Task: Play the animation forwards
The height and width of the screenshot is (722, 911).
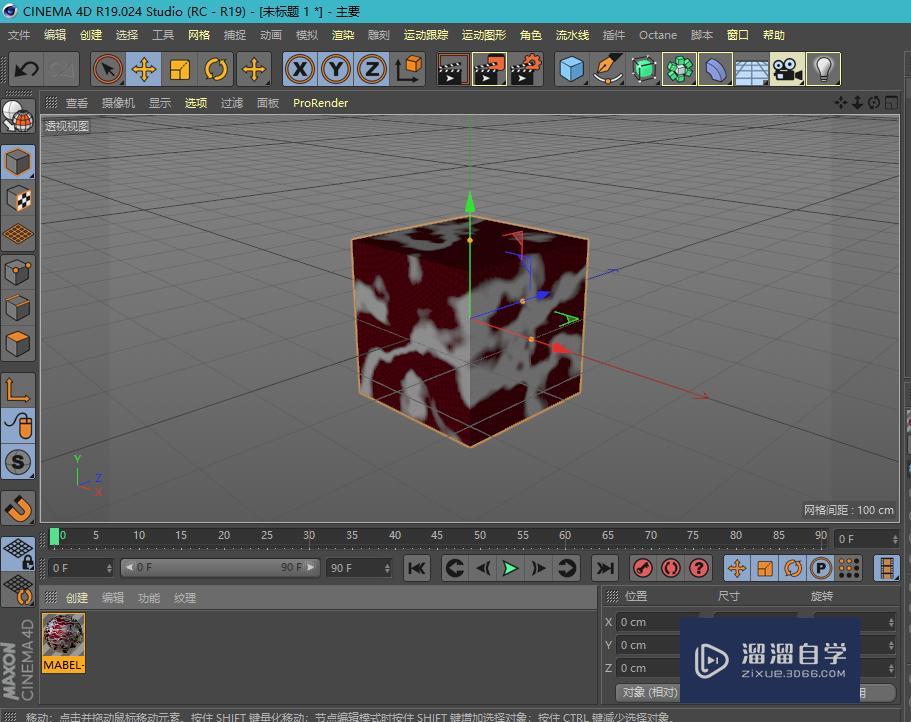Action: [x=510, y=568]
